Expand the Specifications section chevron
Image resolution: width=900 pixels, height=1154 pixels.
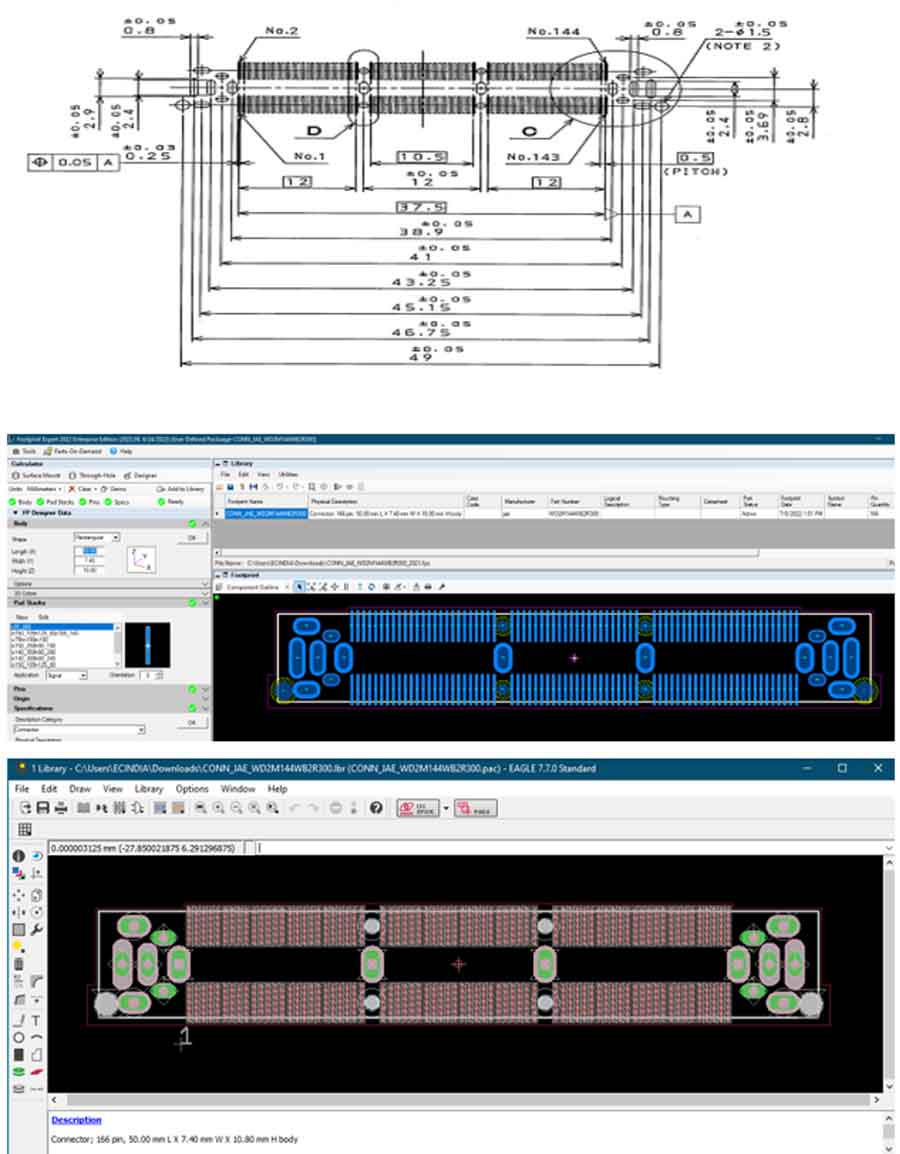click(205, 708)
